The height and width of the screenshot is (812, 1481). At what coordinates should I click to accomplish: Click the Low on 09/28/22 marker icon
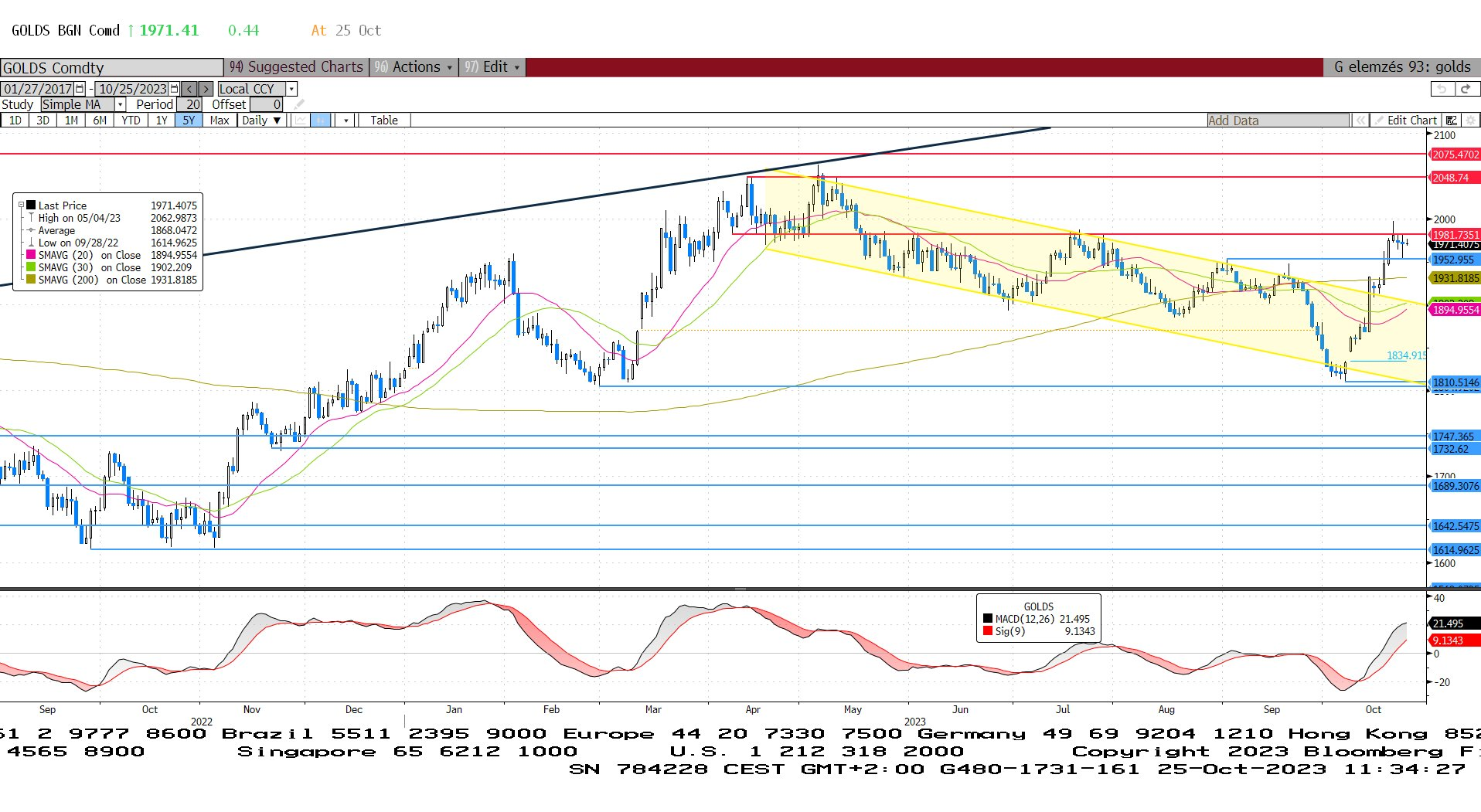click(x=31, y=243)
